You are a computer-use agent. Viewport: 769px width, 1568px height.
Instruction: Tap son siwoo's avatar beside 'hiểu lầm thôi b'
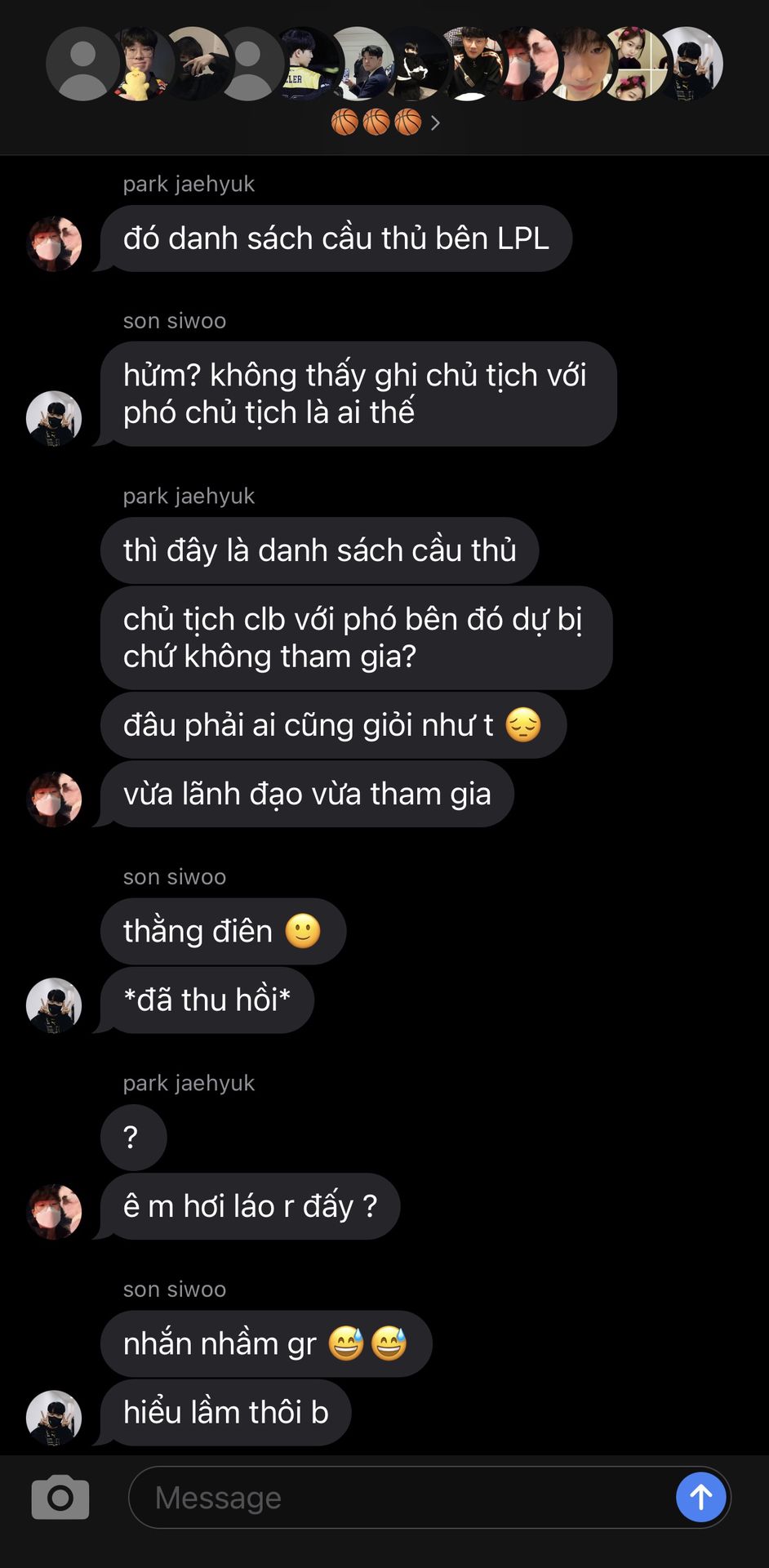tap(54, 1418)
